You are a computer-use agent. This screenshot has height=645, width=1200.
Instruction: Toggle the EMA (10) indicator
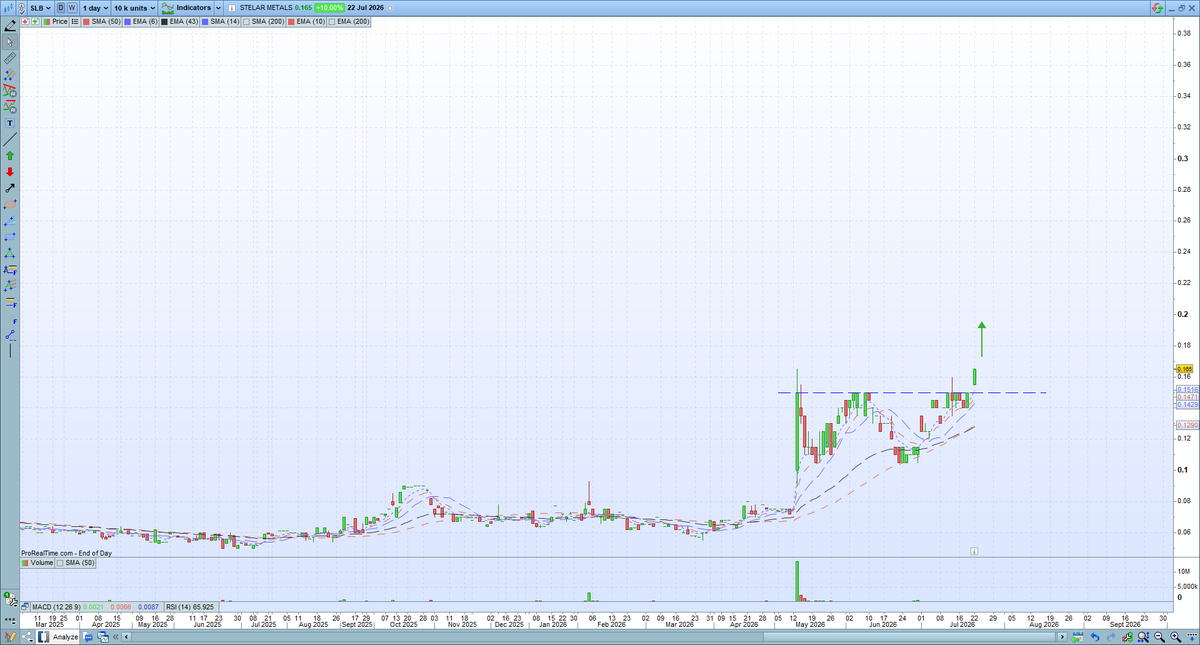tap(306, 21)
